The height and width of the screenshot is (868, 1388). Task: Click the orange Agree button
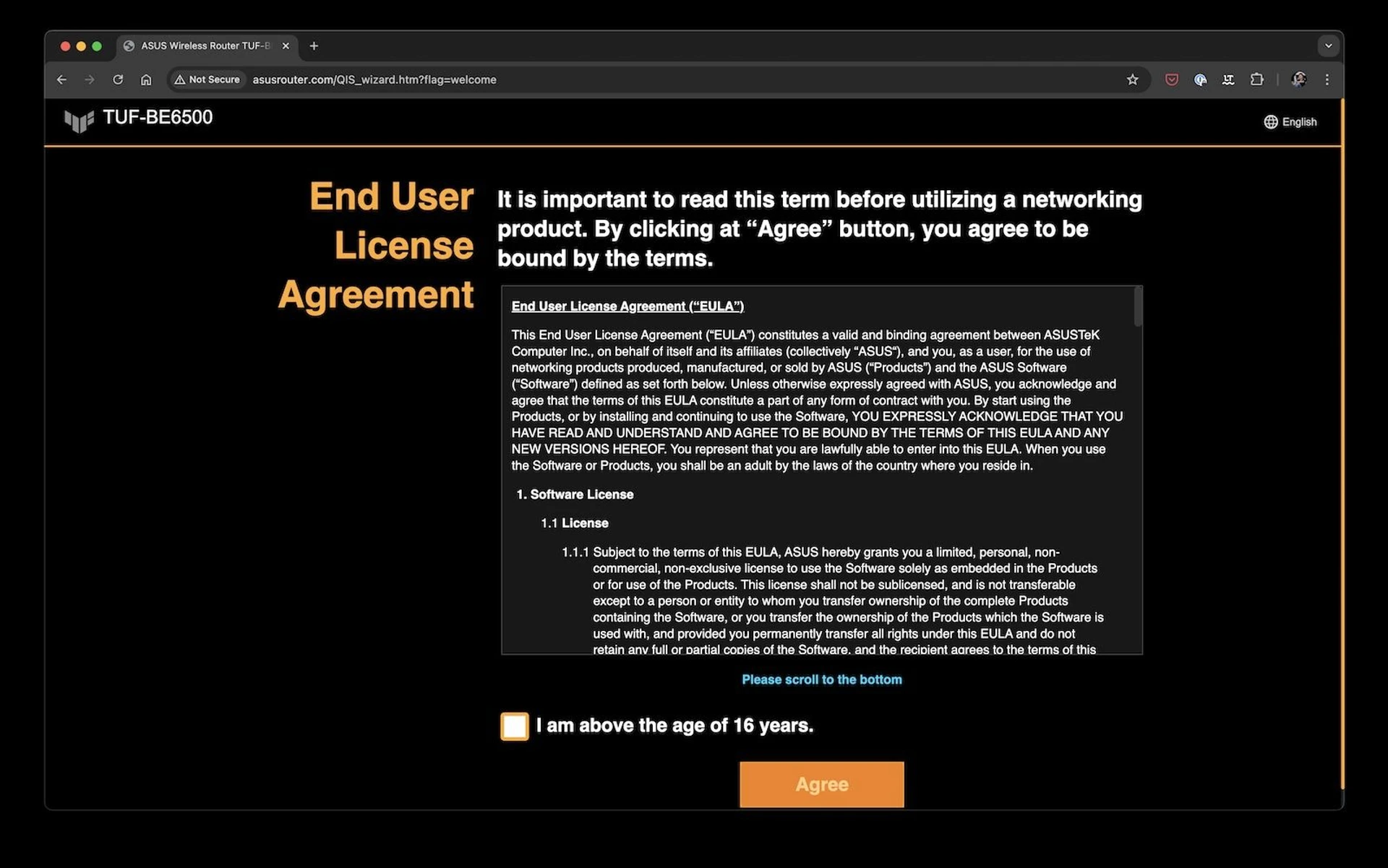pyautogui.click(x=821, y=784)
